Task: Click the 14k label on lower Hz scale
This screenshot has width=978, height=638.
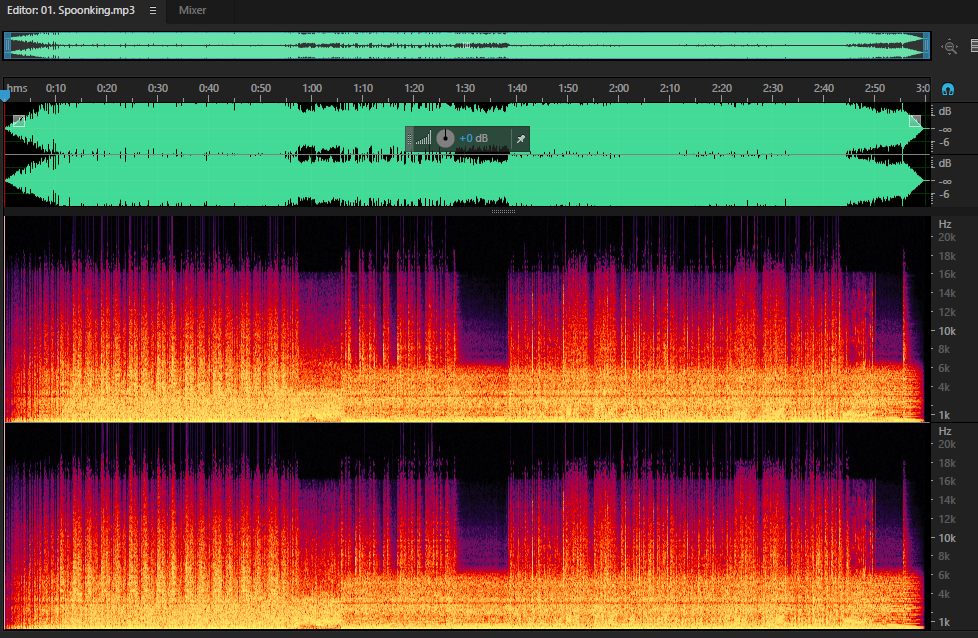Action: pyautogui.click(x=947, y=500)
